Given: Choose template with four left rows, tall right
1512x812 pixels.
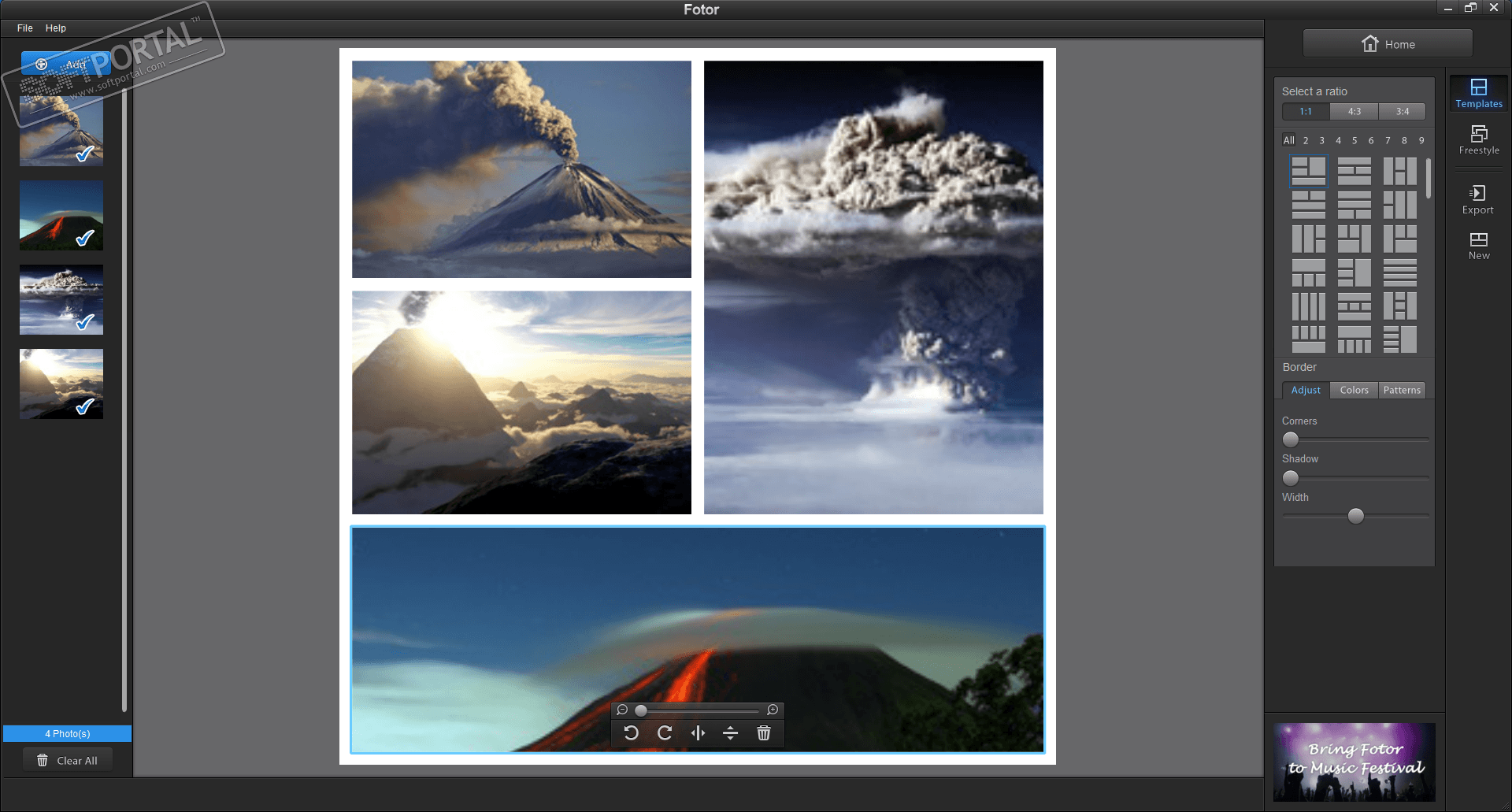Looking at the screenshot, I should pos(1400,339).
